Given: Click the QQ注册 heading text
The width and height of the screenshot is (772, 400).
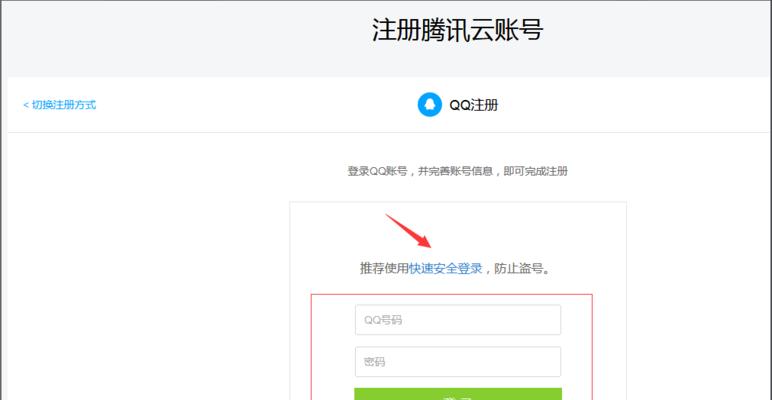Looking at the screenshot, I should 474,105.
